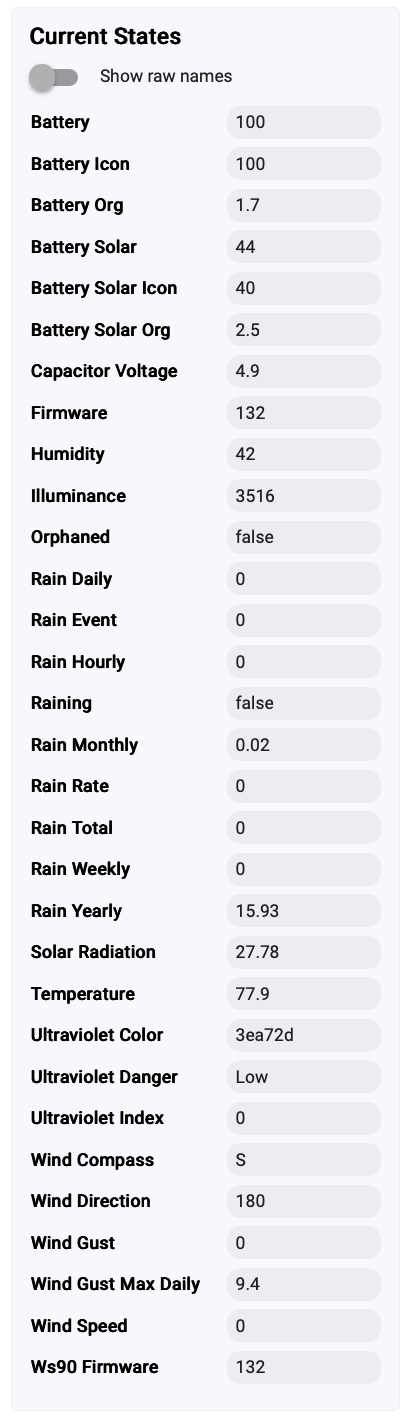Toggle the Show raw names switch

coord(54,77)
